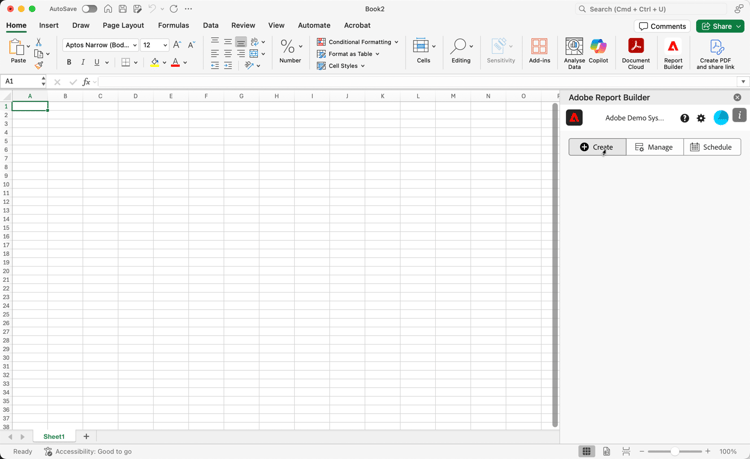
Task: Click the Report Builder ribbon icon
Action: [x=673, y=46]
